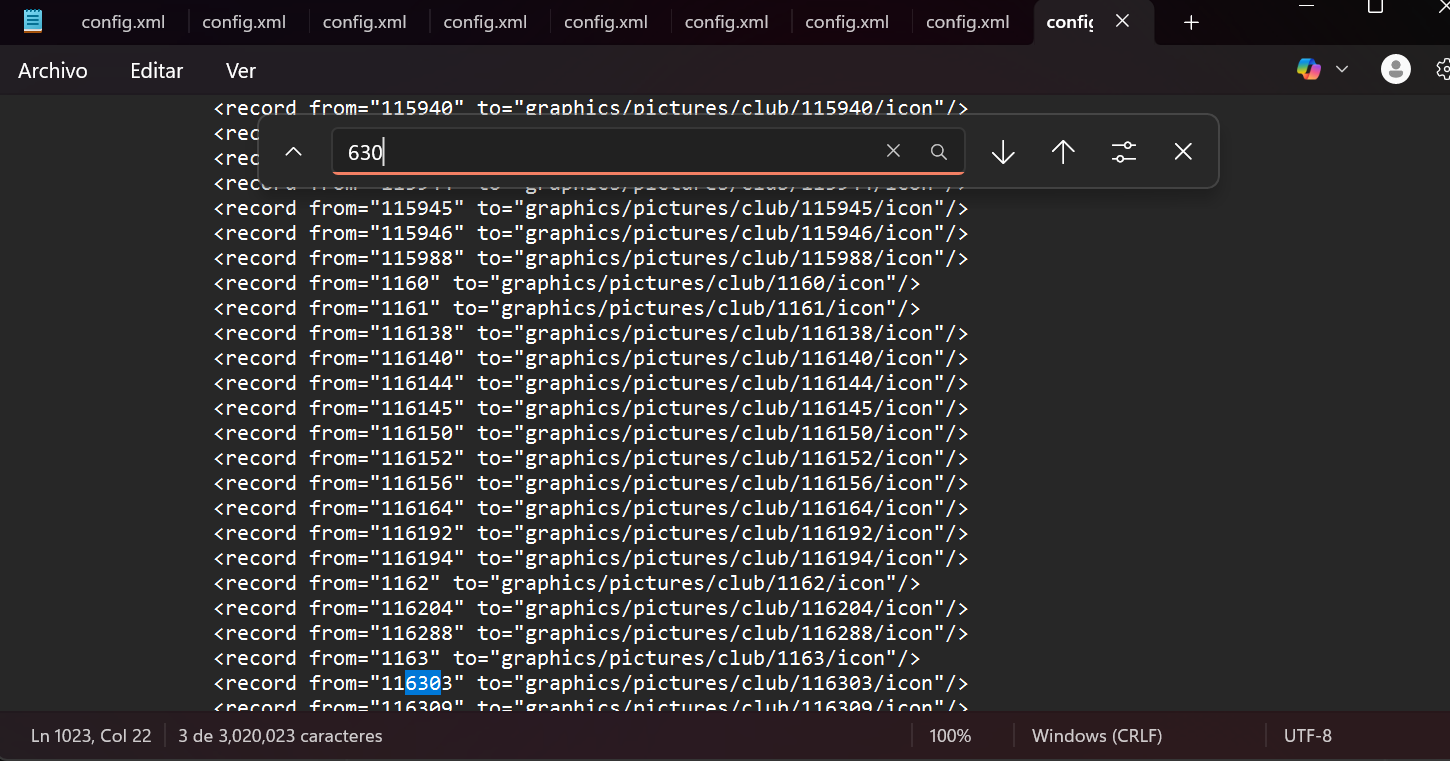Find next match with down arrow
Viewport: 1450px width, 761px height.
tap(1003, 152)
